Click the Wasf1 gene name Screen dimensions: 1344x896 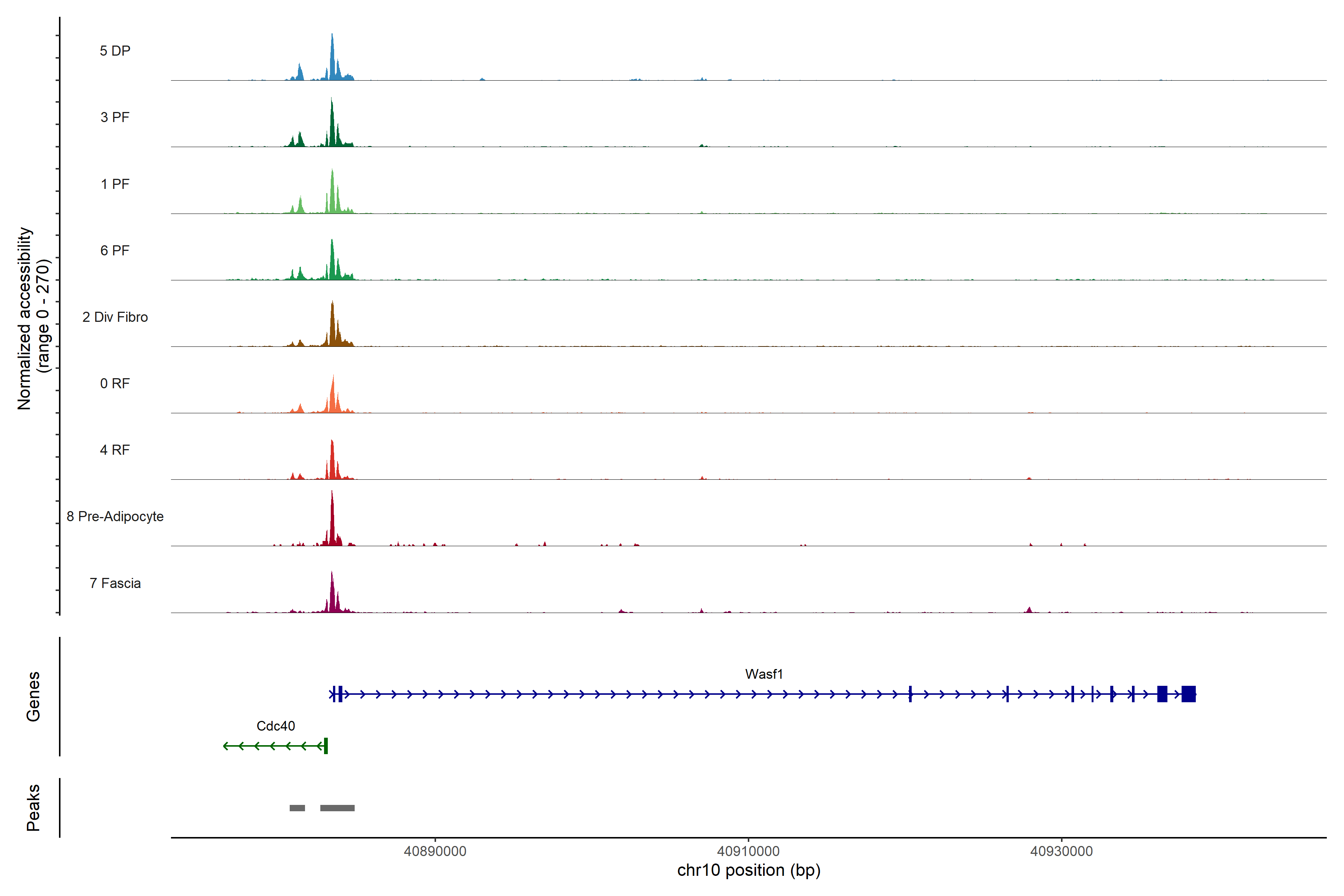pos(763,674)
